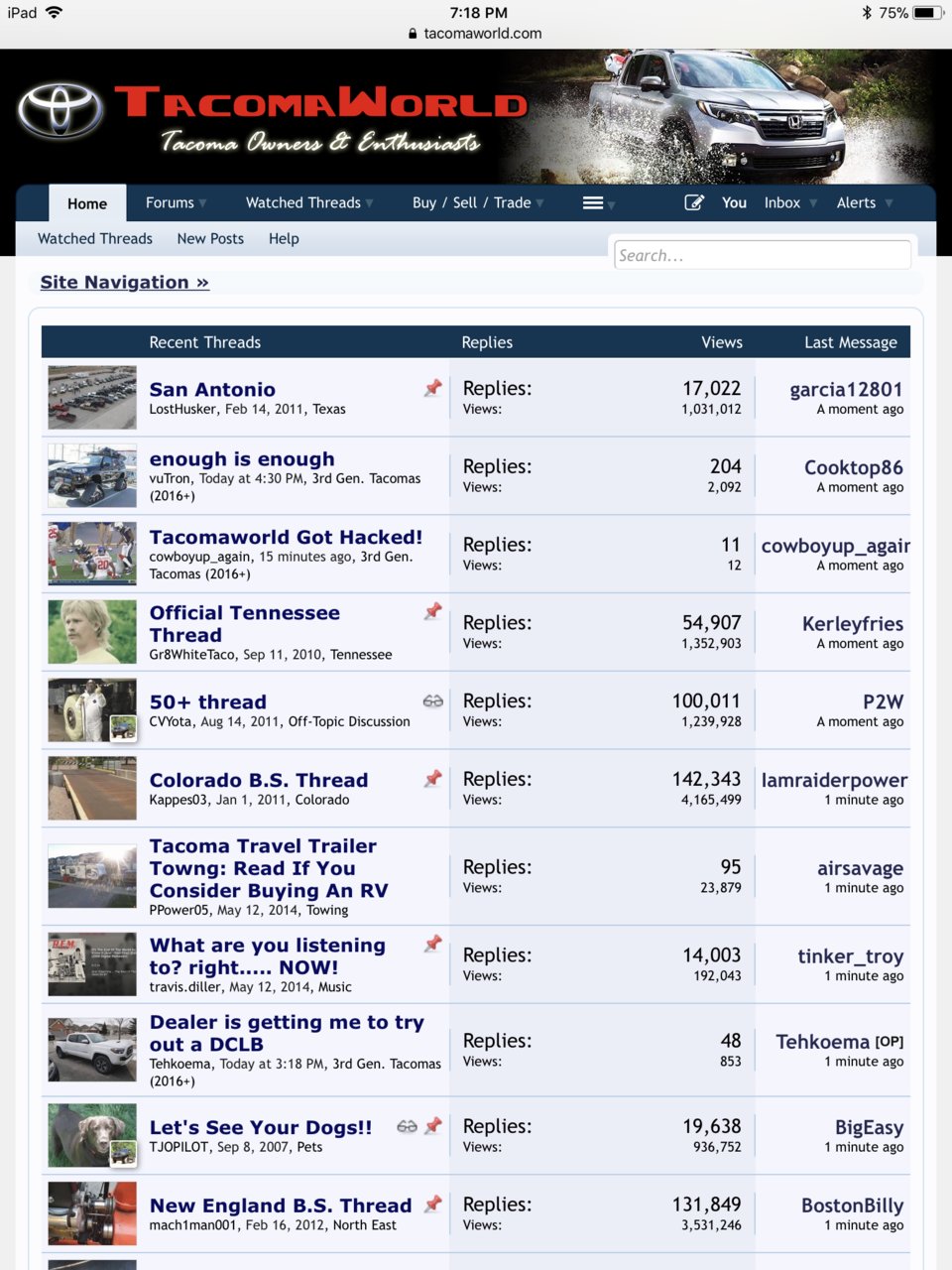Open the Official Tennessee Thread
This screenshot has height=1270, width=952.
pos(245,624)
